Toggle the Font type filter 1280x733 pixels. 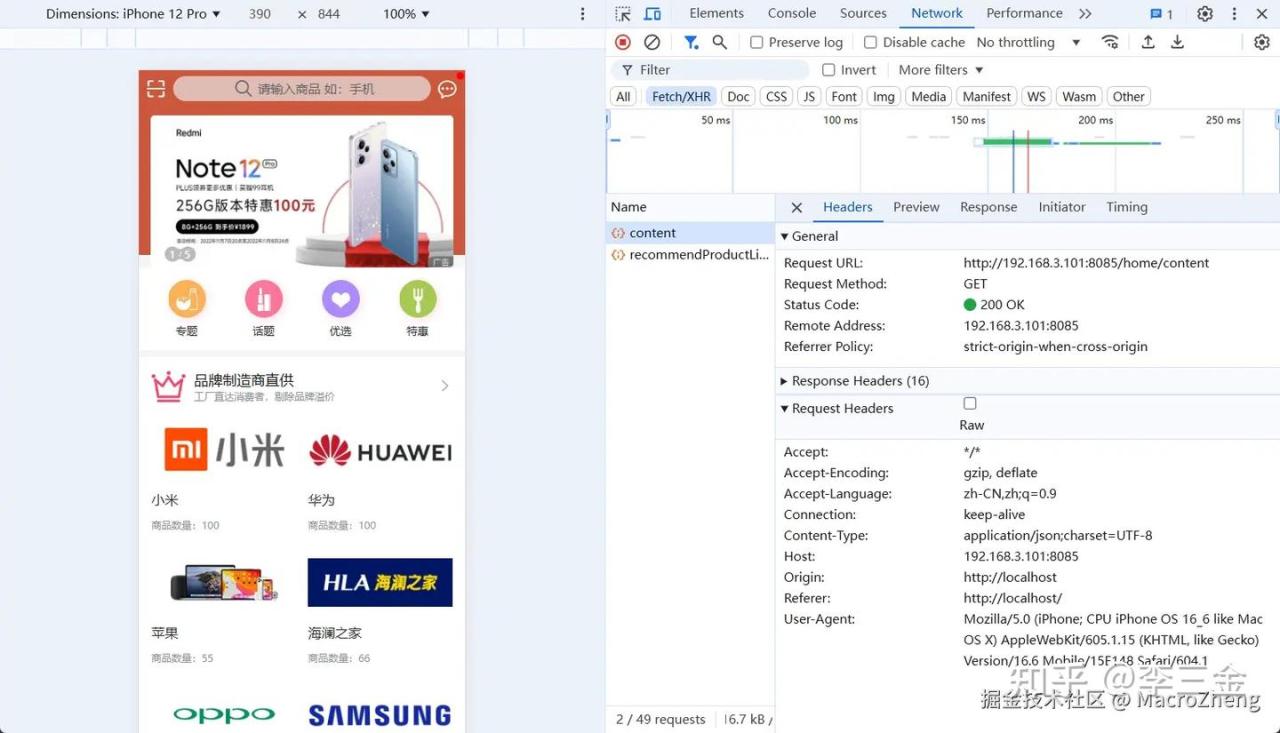(844, 97)
